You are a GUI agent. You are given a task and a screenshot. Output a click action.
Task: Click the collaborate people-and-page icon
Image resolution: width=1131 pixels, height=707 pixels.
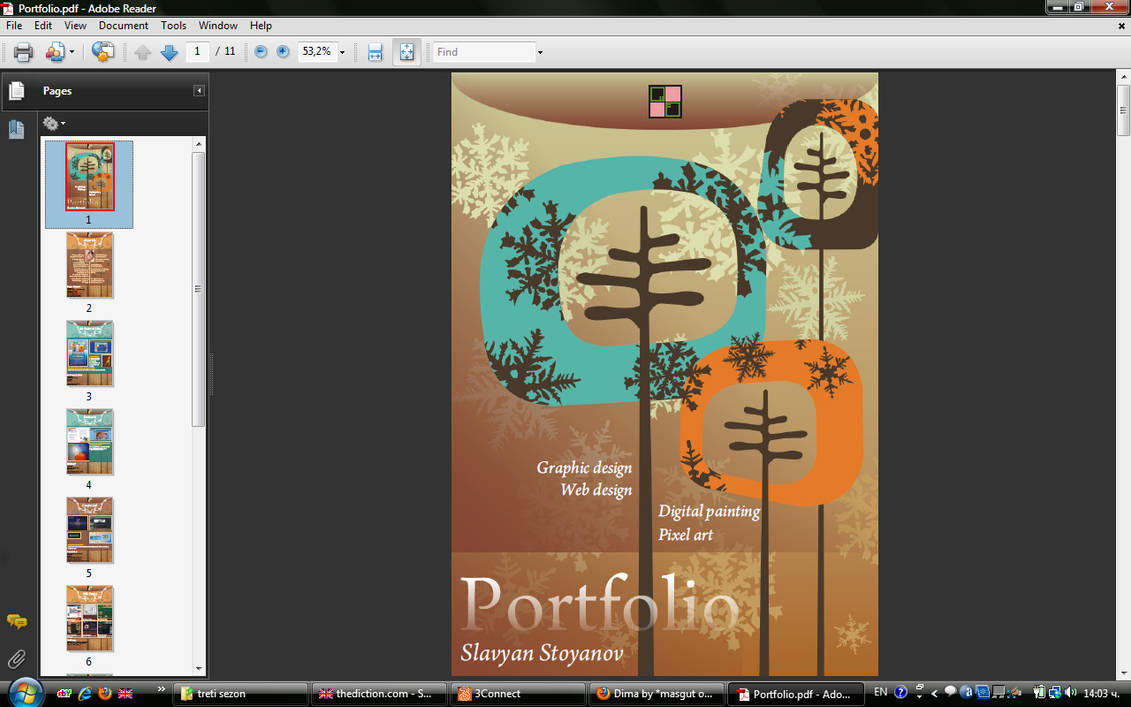click(55, 52)
